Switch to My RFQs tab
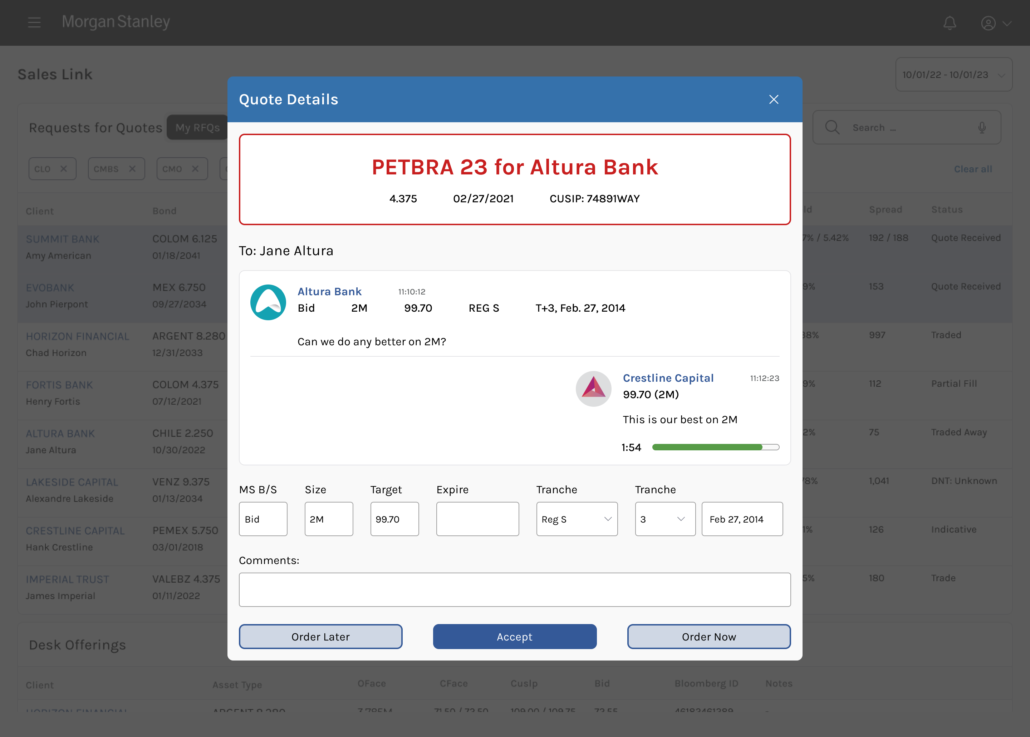The image size is (1030, 737). point(197,127)
